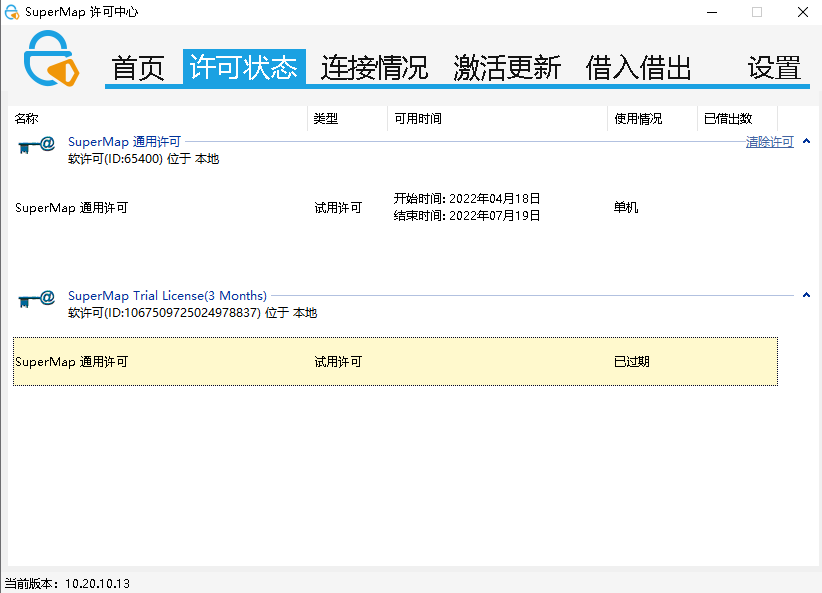Click the key icon beside SuperMap Trial License

[x=36, y=299]
